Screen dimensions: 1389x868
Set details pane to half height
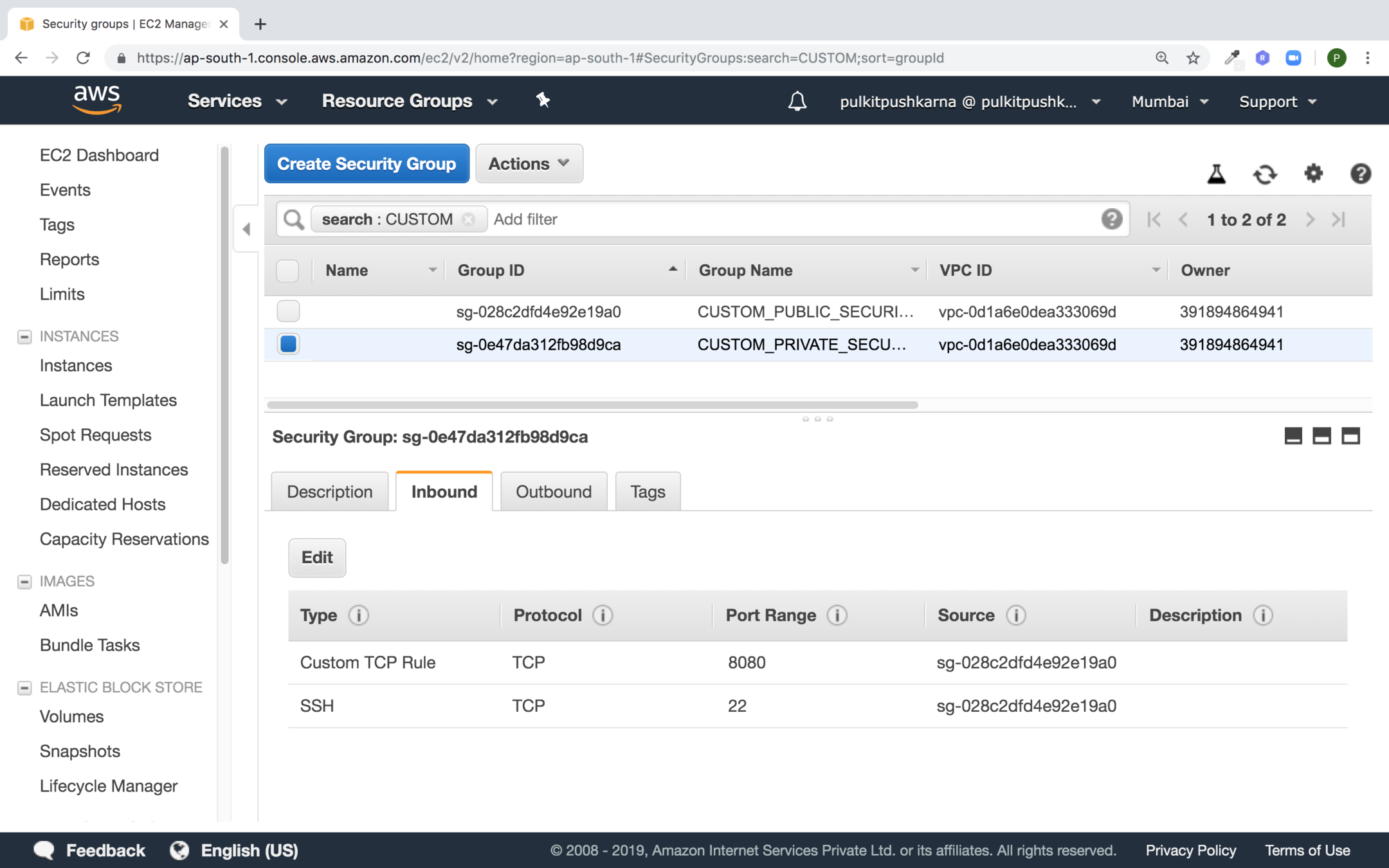[1321, 436]
